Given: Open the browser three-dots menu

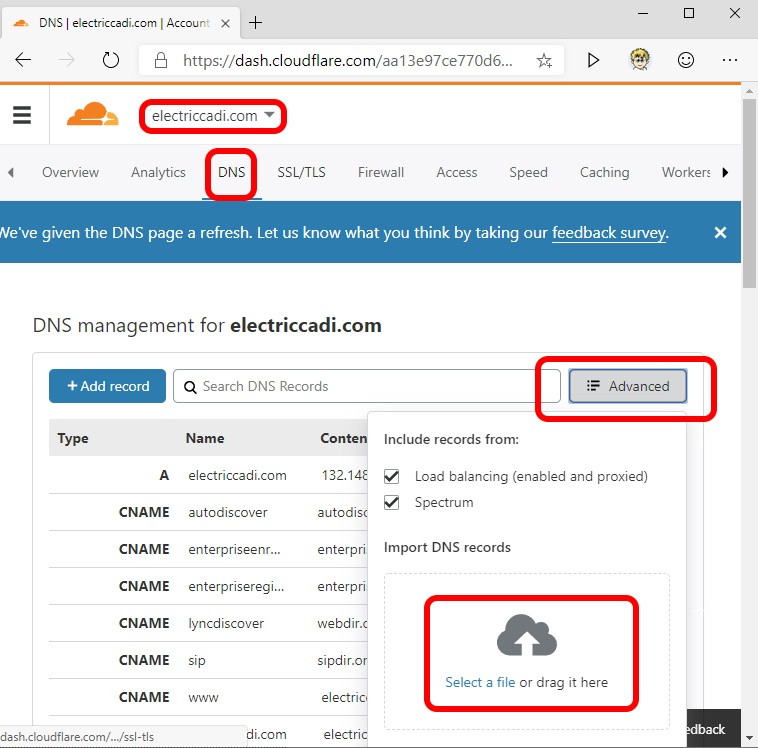Looking at the screenshot, I should click(x=732, y=60).
